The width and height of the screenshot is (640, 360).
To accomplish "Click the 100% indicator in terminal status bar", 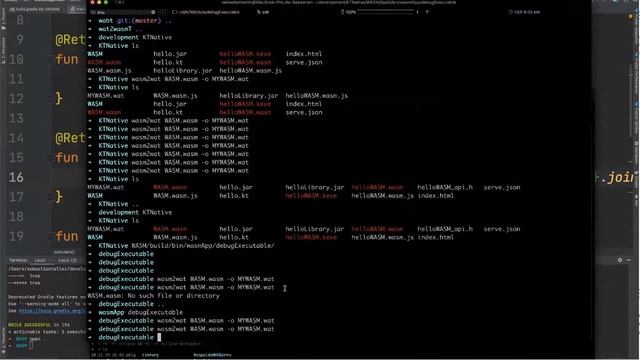I will (348, 12).
